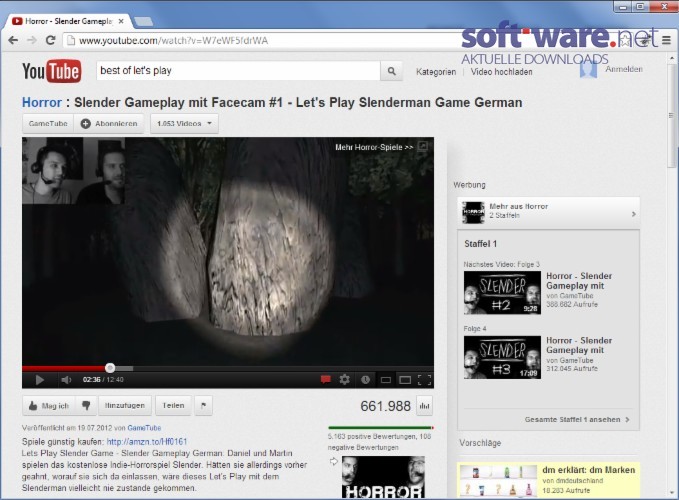The height and width of the screenshot is (500, 679).
Task: Select the Horror - Slender Gameplay browser tab
Action: (68, 21)
